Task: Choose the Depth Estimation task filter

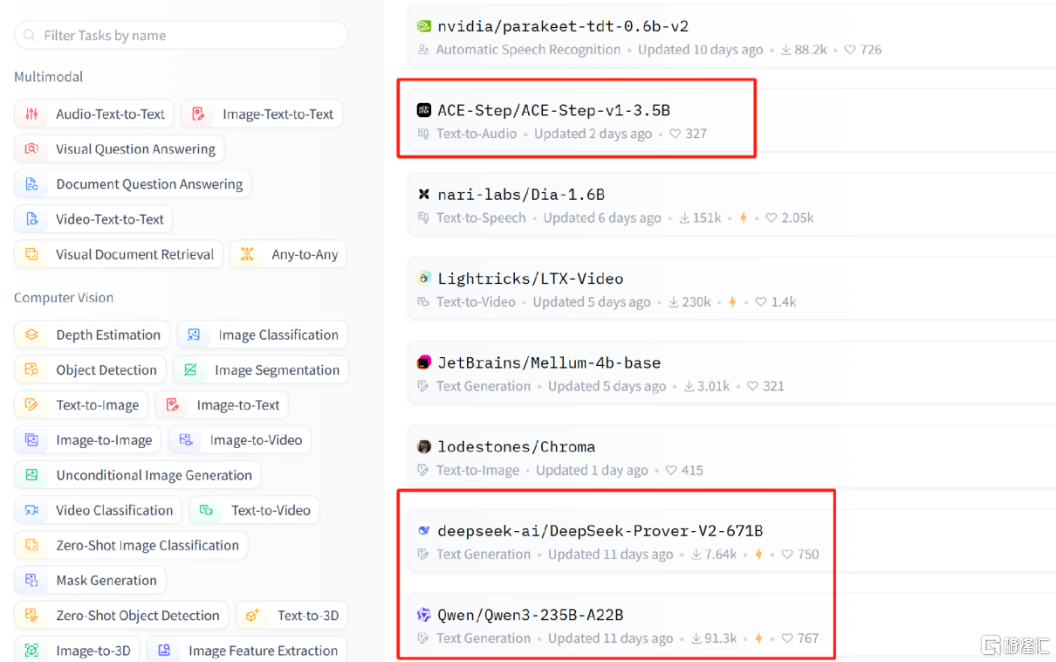Action: tap(92, 335)
